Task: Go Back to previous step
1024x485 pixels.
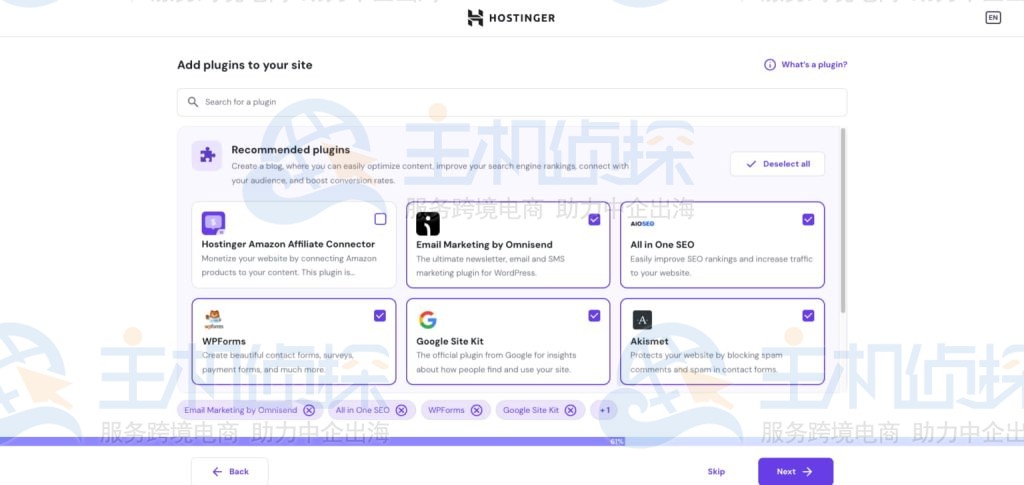Action: click(230, 471)
